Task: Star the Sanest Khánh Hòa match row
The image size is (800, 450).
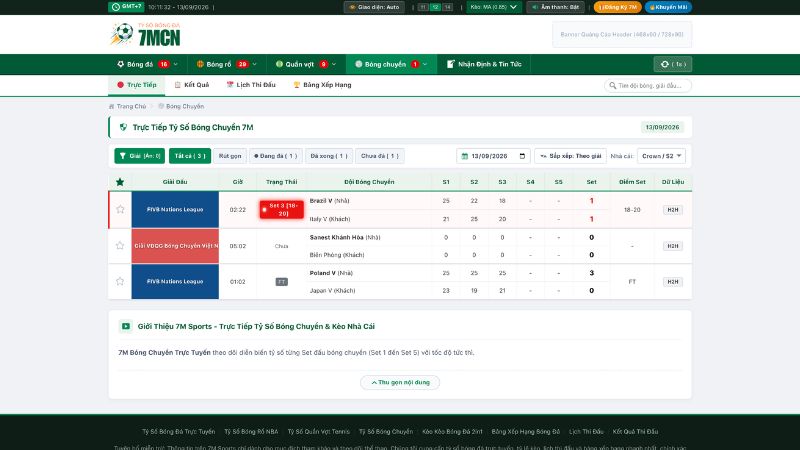Action: tap(120, 245)
